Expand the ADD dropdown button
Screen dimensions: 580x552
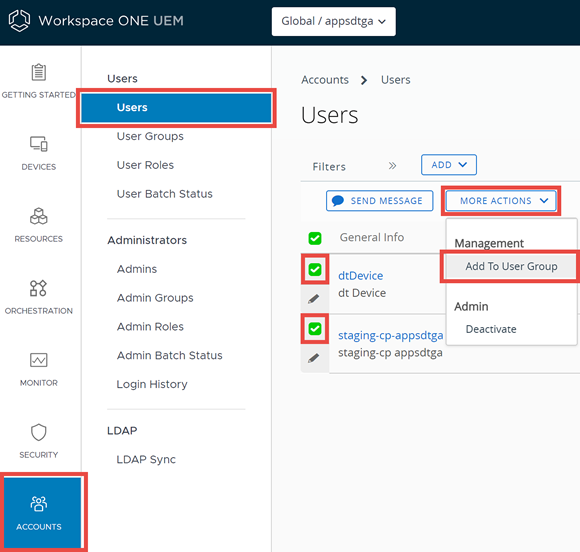click(x=449, y=165)
